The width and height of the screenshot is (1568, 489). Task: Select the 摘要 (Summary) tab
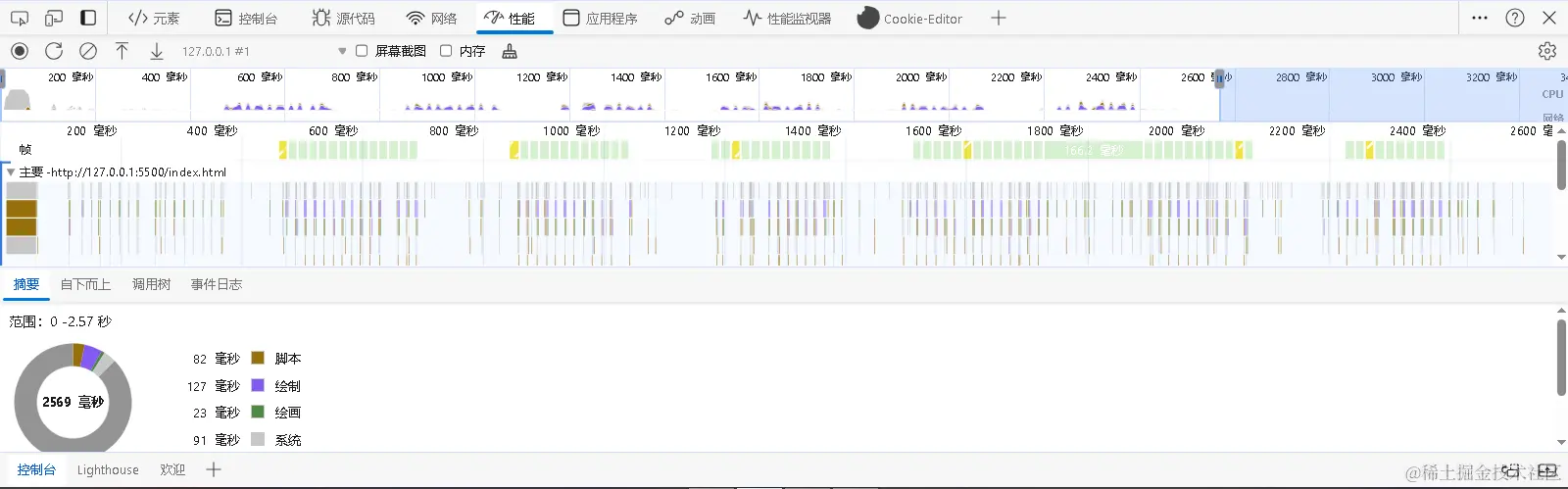point(26,284)
